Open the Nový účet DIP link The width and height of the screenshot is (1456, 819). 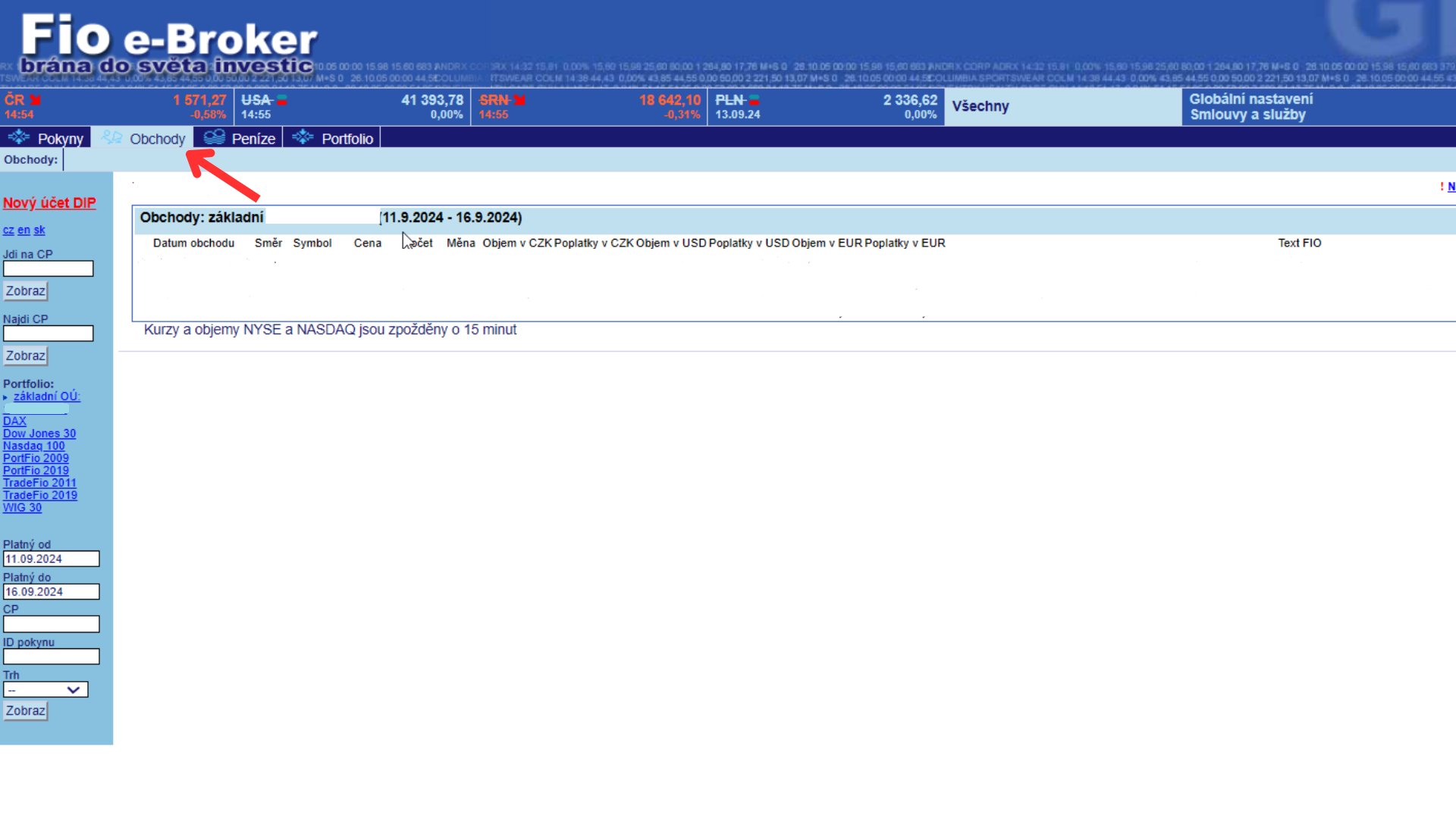(49, 202)
